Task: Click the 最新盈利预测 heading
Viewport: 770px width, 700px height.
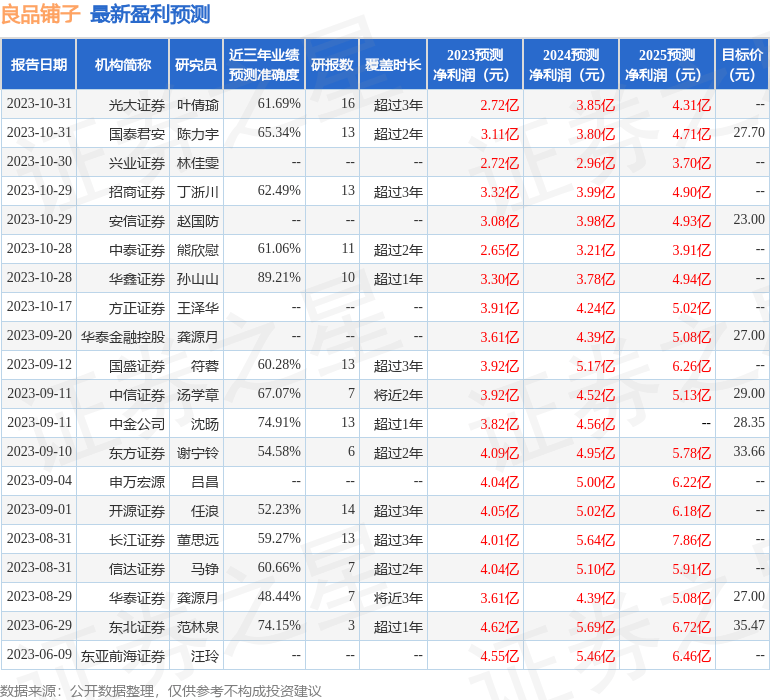Action: pos(150,14)
